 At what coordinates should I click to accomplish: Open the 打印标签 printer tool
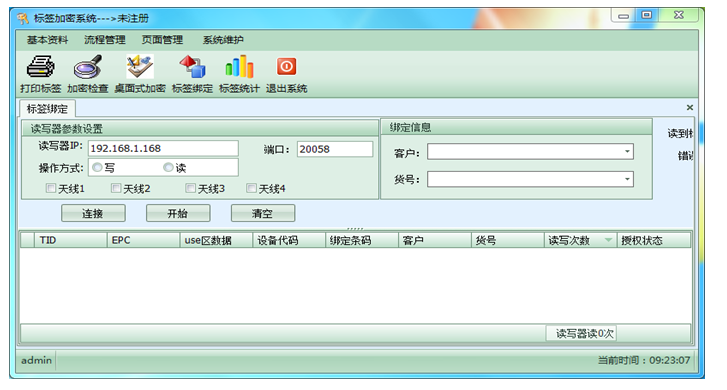coord(40,74)
